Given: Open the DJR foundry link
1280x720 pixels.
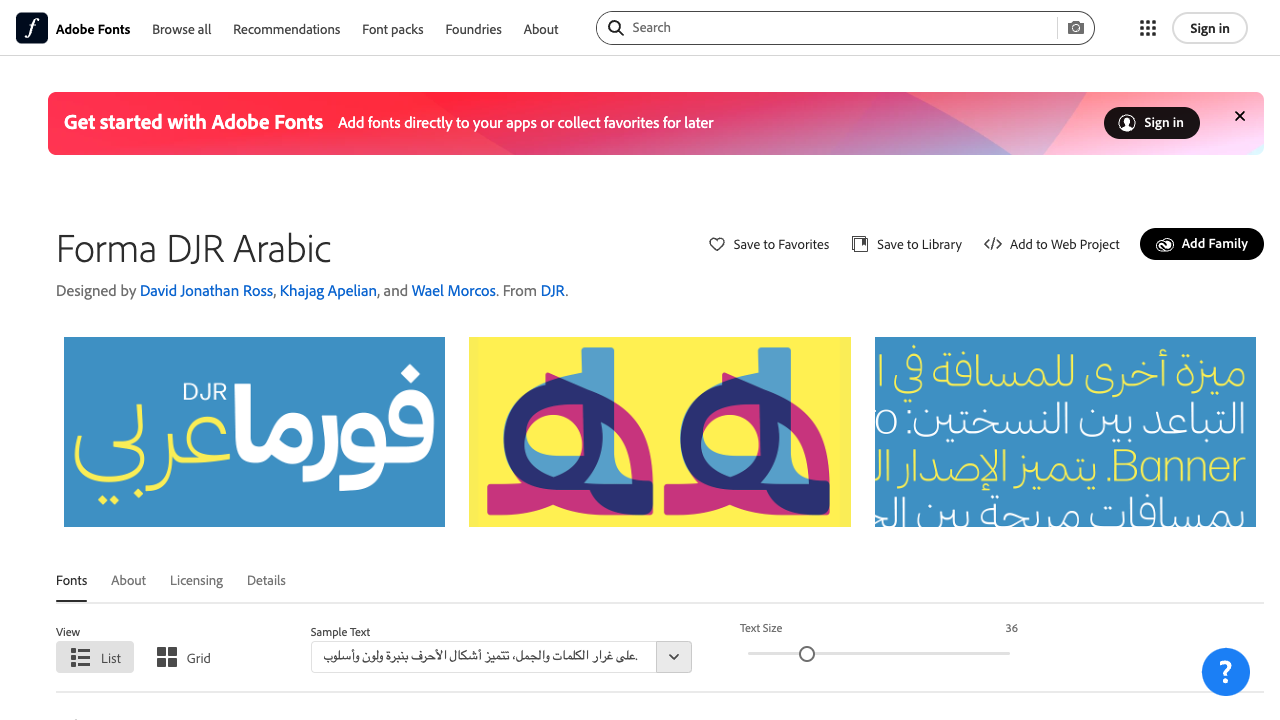Looking at the screenshot, I should point(553,291).
